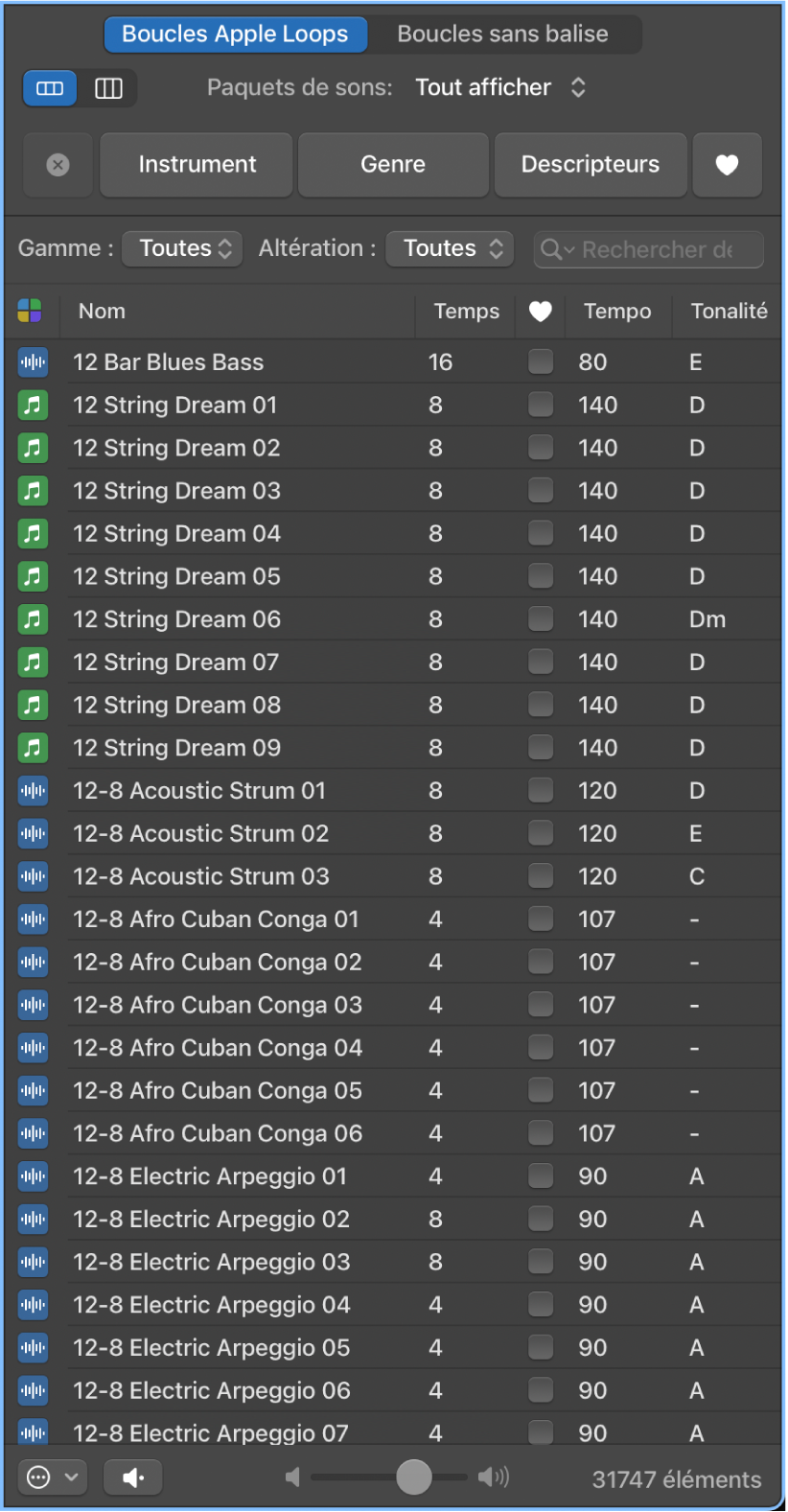Click 12 Bar Blues Bass audio loop icon
The width and height of the screenshot is (788, 1512).
33,362
